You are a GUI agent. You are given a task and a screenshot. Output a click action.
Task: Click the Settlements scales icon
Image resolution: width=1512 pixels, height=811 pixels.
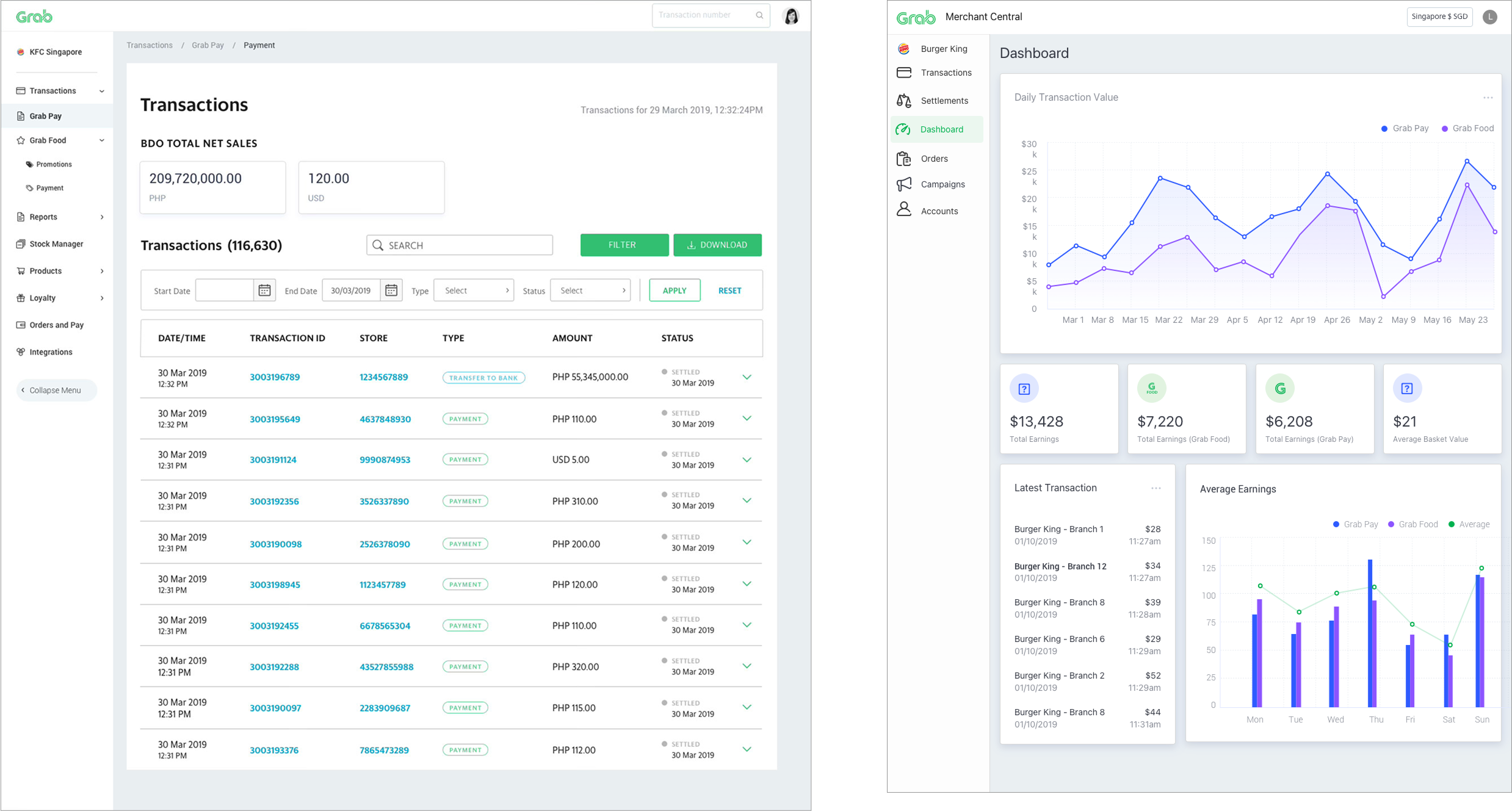pyautogui.click(x=904, y=101)
